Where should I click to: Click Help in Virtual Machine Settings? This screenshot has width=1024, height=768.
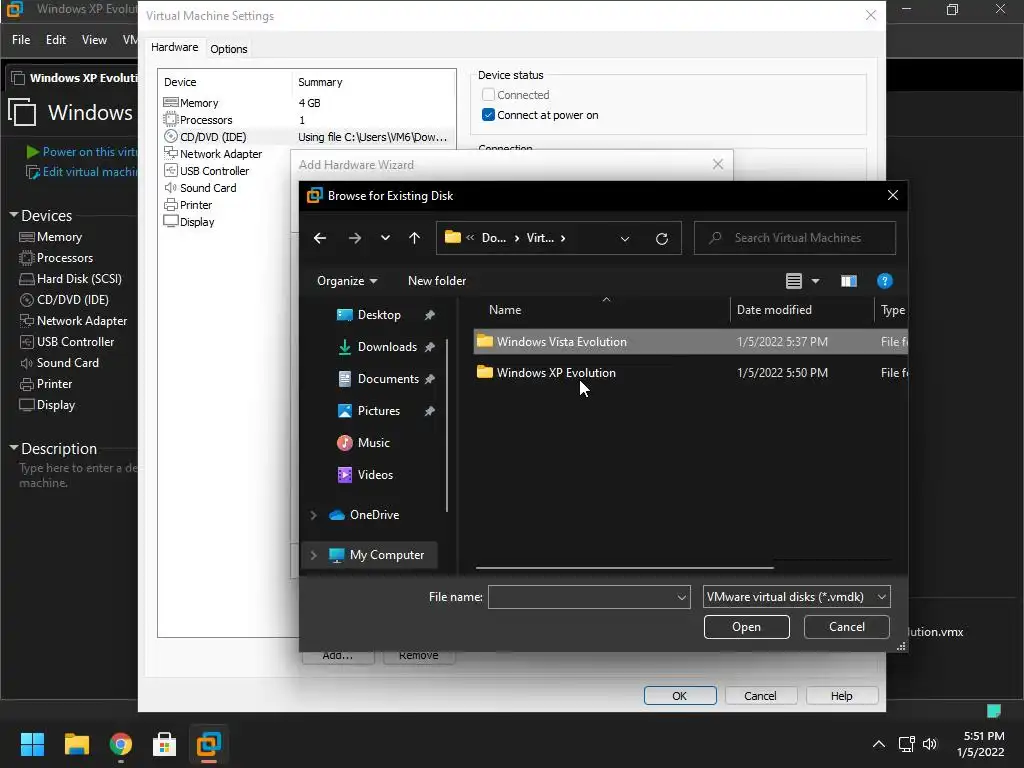[842, 696]
